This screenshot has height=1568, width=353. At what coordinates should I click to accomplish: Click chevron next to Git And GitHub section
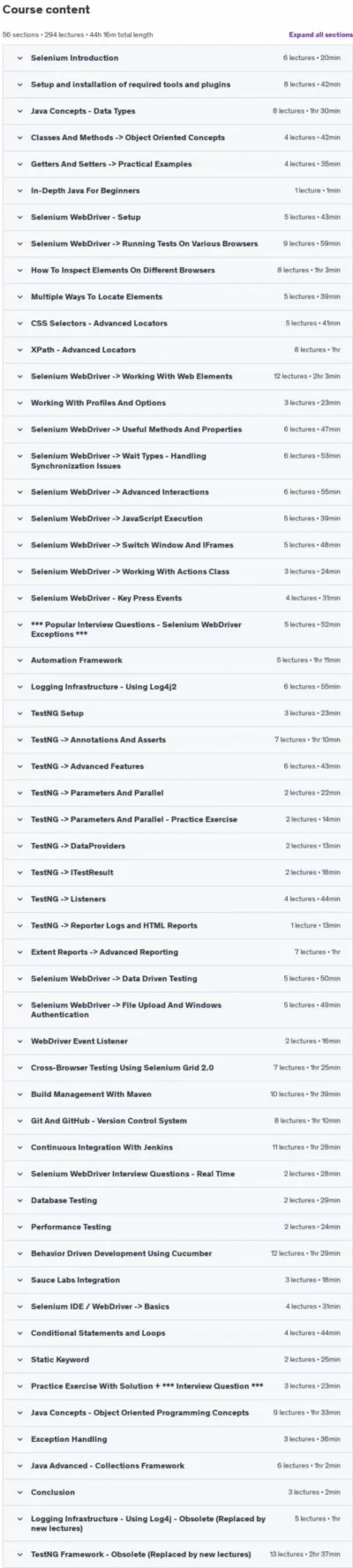(x=20, y=1121)
